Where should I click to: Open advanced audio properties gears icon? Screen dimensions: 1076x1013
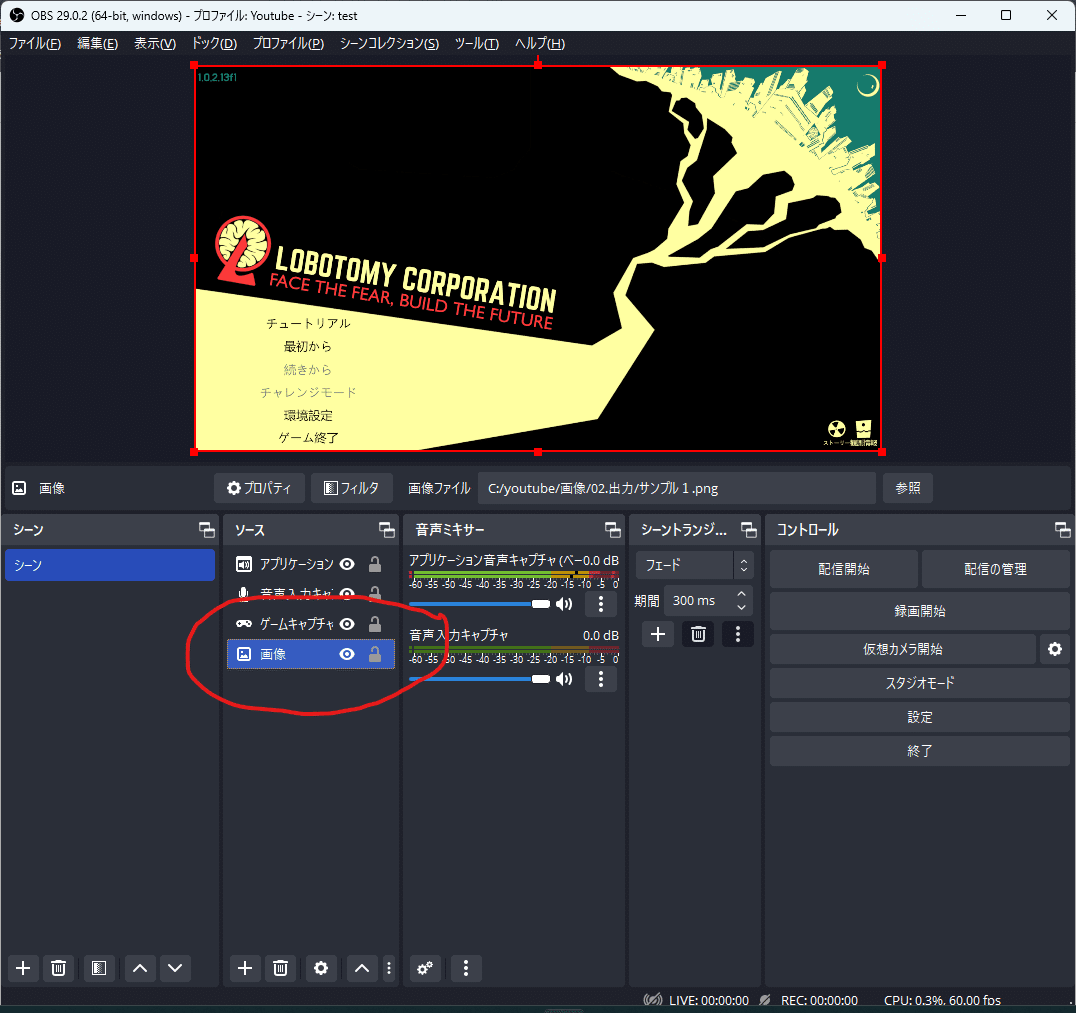coord(425,968)
